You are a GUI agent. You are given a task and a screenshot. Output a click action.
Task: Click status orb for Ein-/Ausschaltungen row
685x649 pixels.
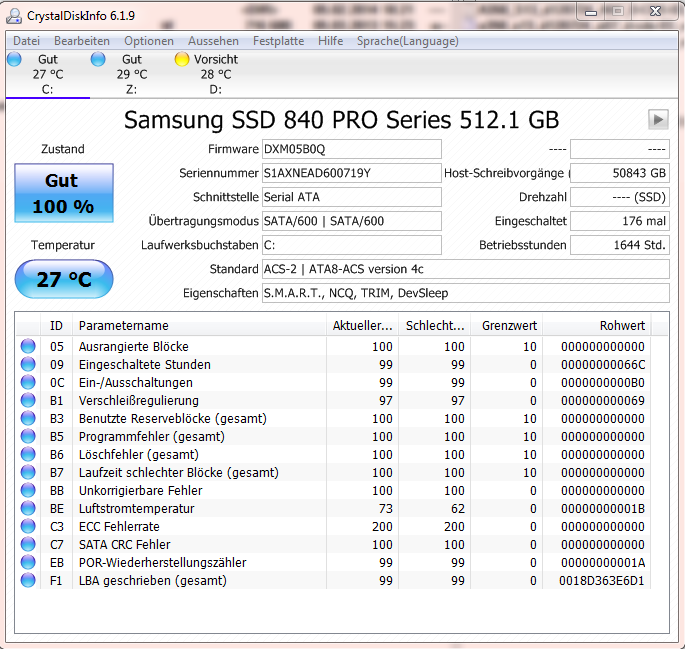(x=28, y=382)
